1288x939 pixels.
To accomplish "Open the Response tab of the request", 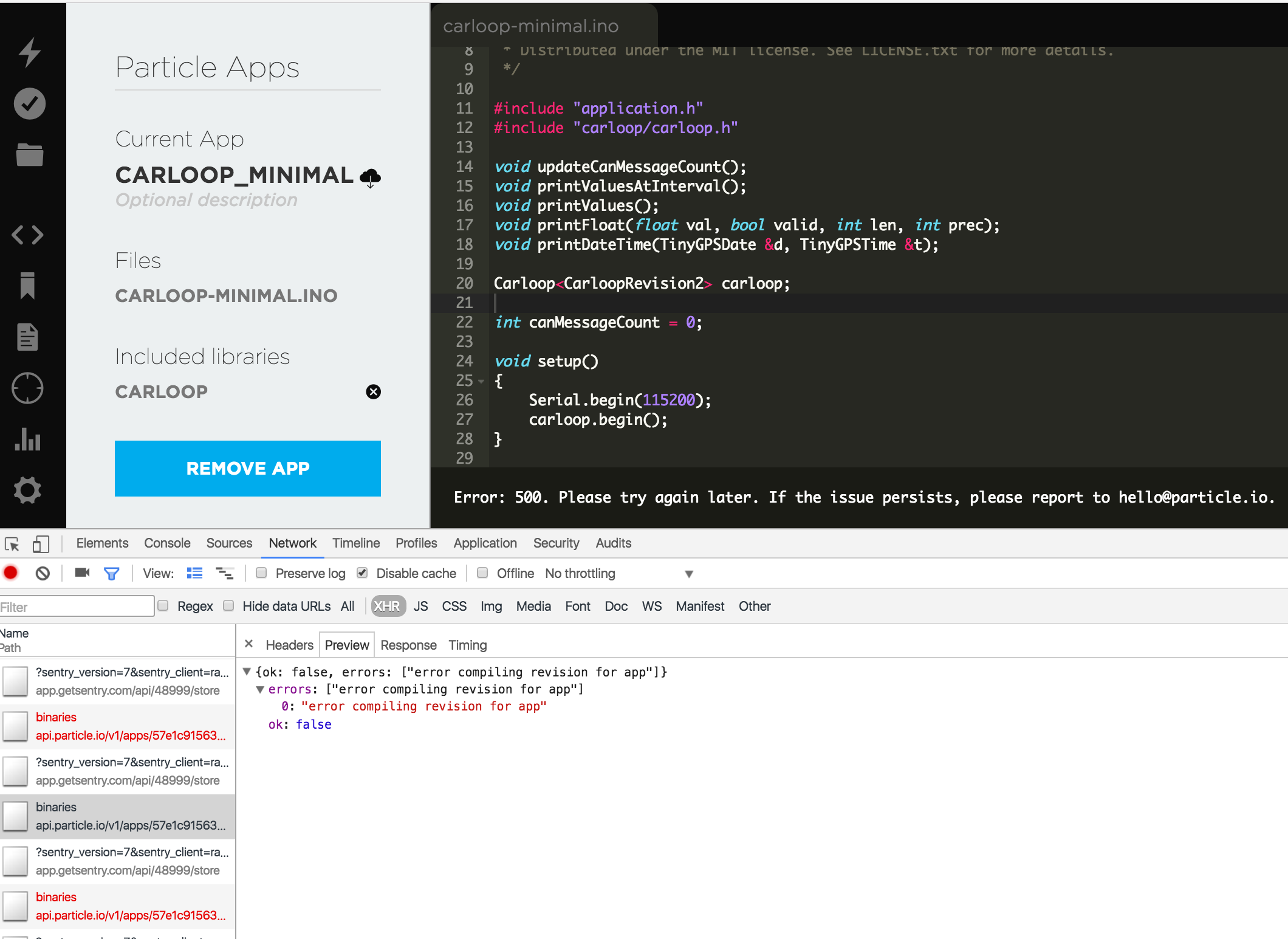I will (x=408, y=645).
